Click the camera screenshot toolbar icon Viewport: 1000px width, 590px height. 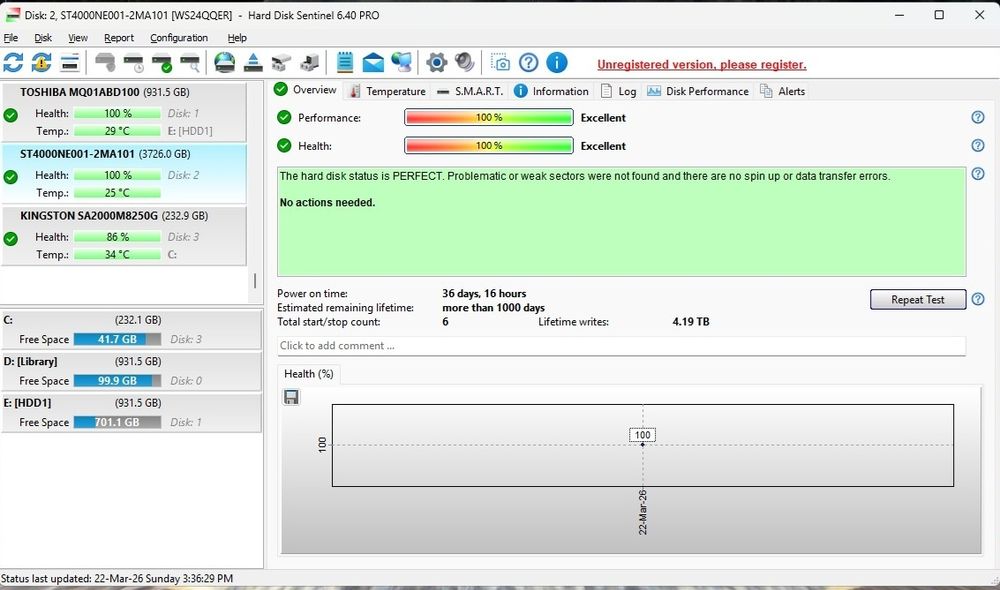click(500, 63)
